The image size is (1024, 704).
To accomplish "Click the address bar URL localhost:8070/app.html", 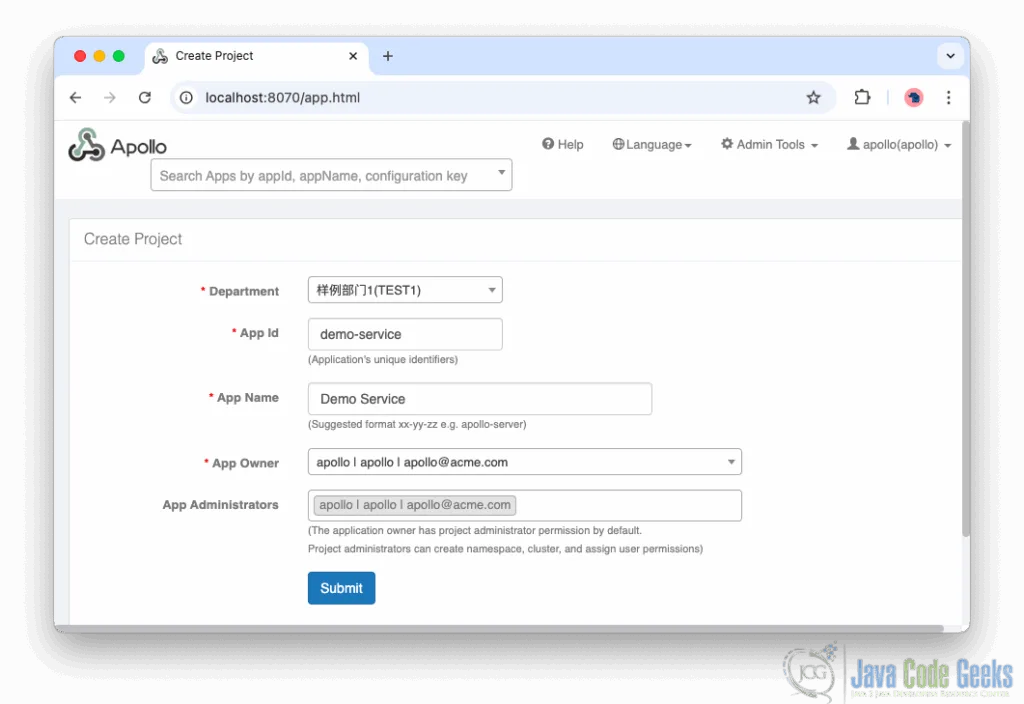I will point(283,97).
